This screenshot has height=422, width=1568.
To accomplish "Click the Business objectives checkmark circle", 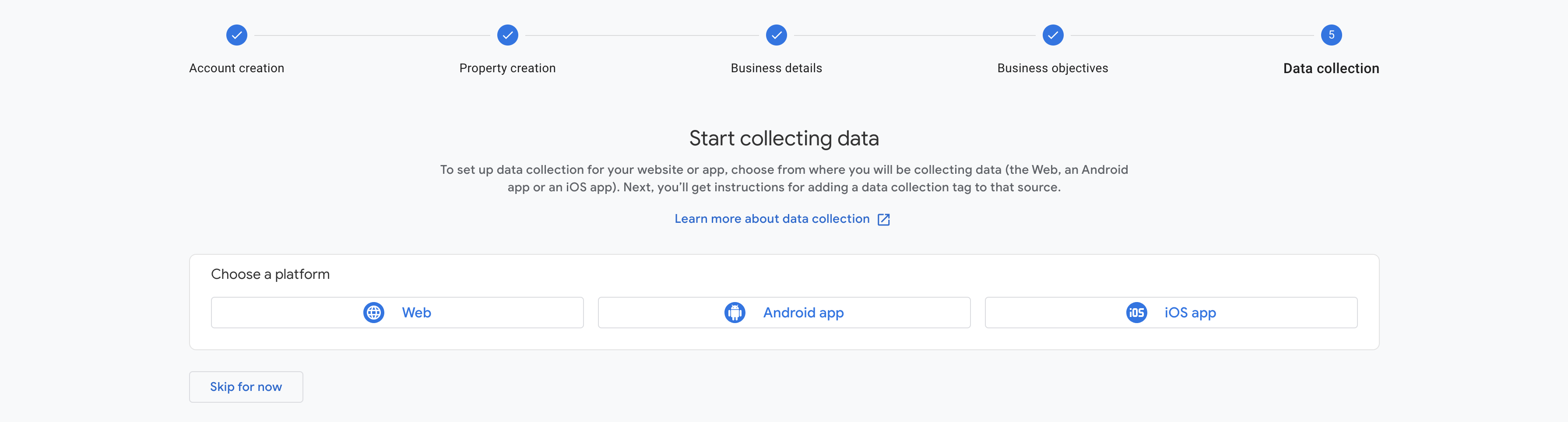I will pyautogui.click(x=1052, y=35).
